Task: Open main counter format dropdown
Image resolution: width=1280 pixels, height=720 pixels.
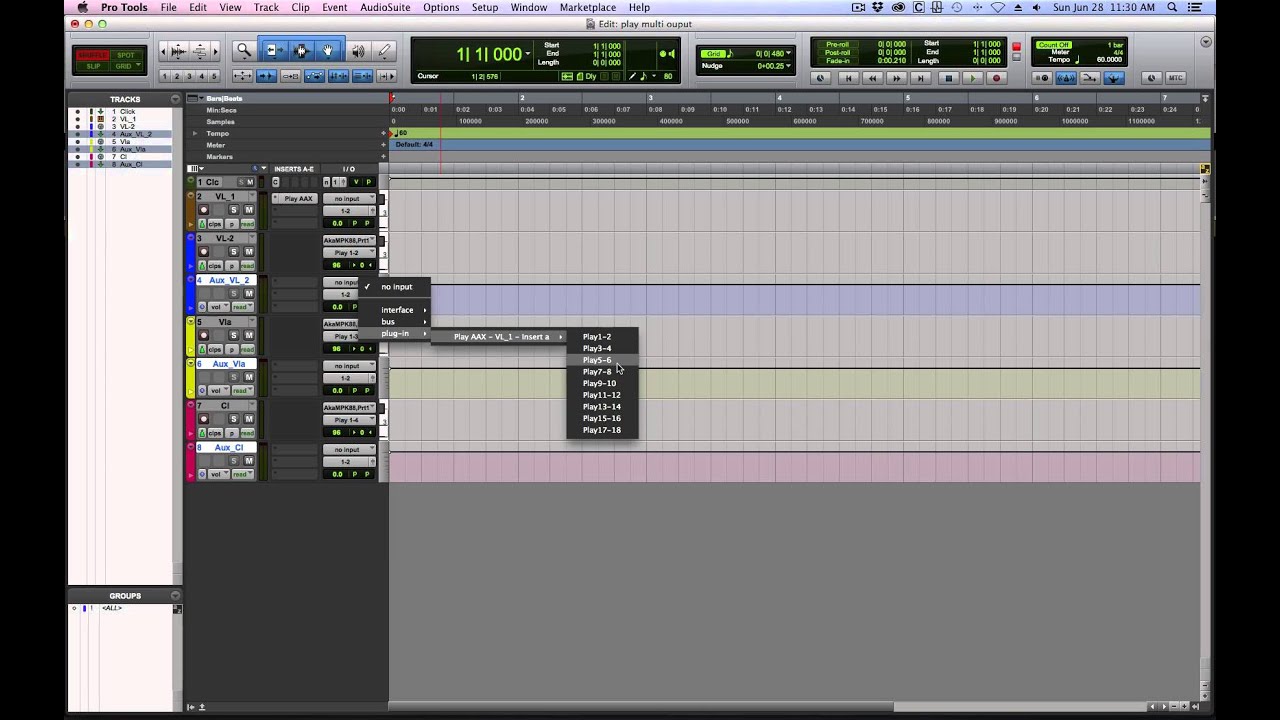Action: click(x=528, y=54)
